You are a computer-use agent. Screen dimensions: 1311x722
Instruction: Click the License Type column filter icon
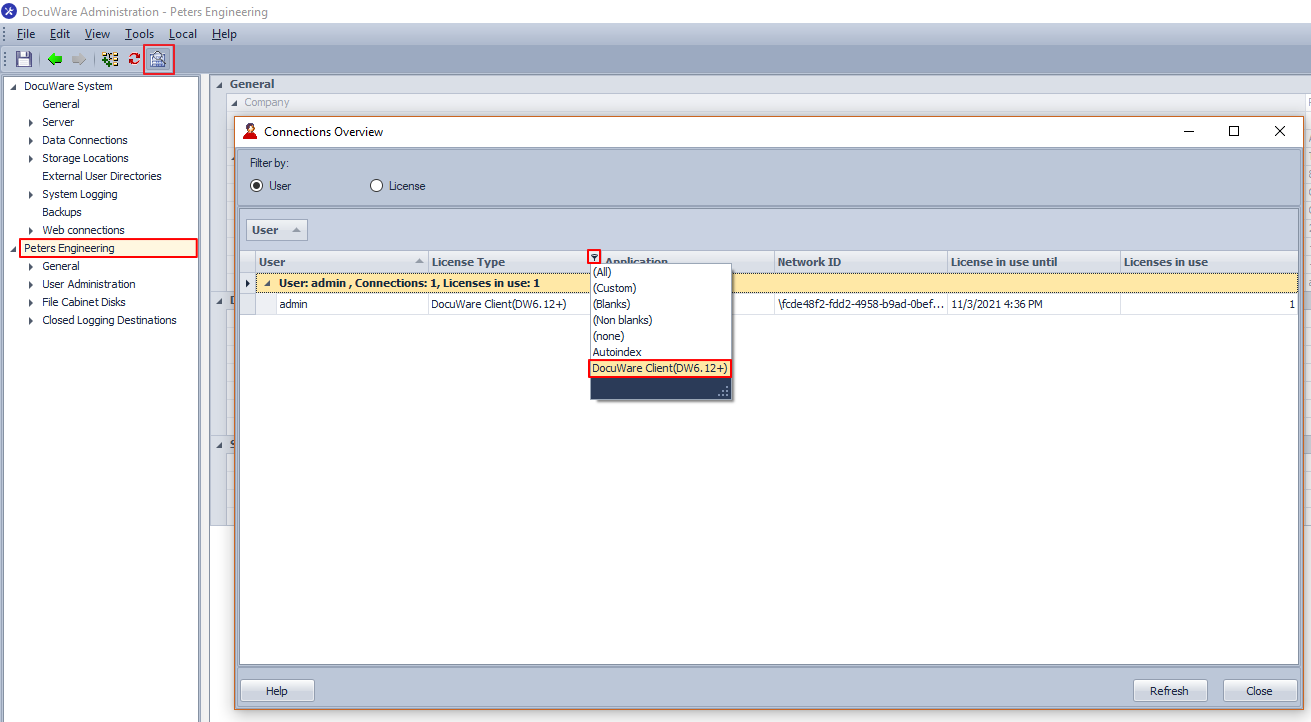click(594, 257)
